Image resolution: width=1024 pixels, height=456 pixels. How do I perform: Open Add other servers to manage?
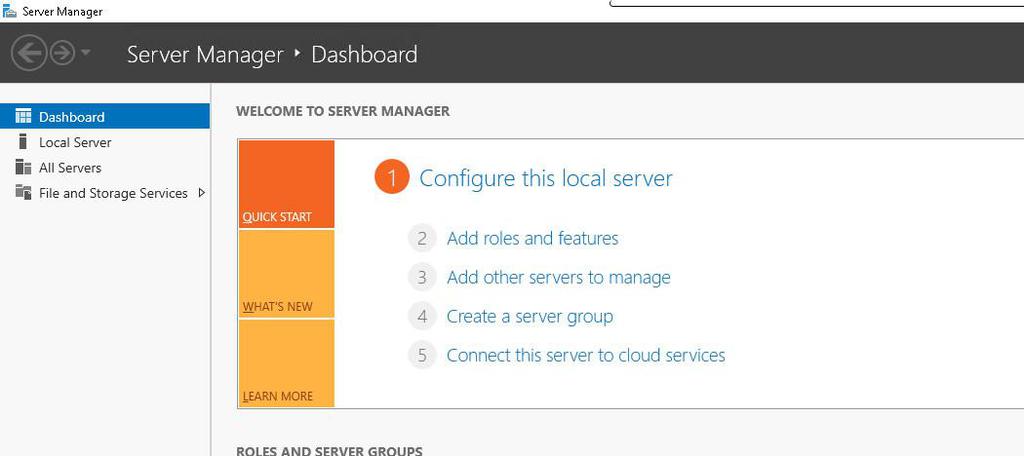pyautogui.click(x=558, y=277)
